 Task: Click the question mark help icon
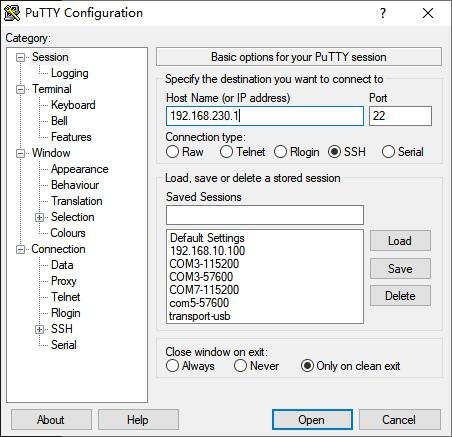point(383,13)
